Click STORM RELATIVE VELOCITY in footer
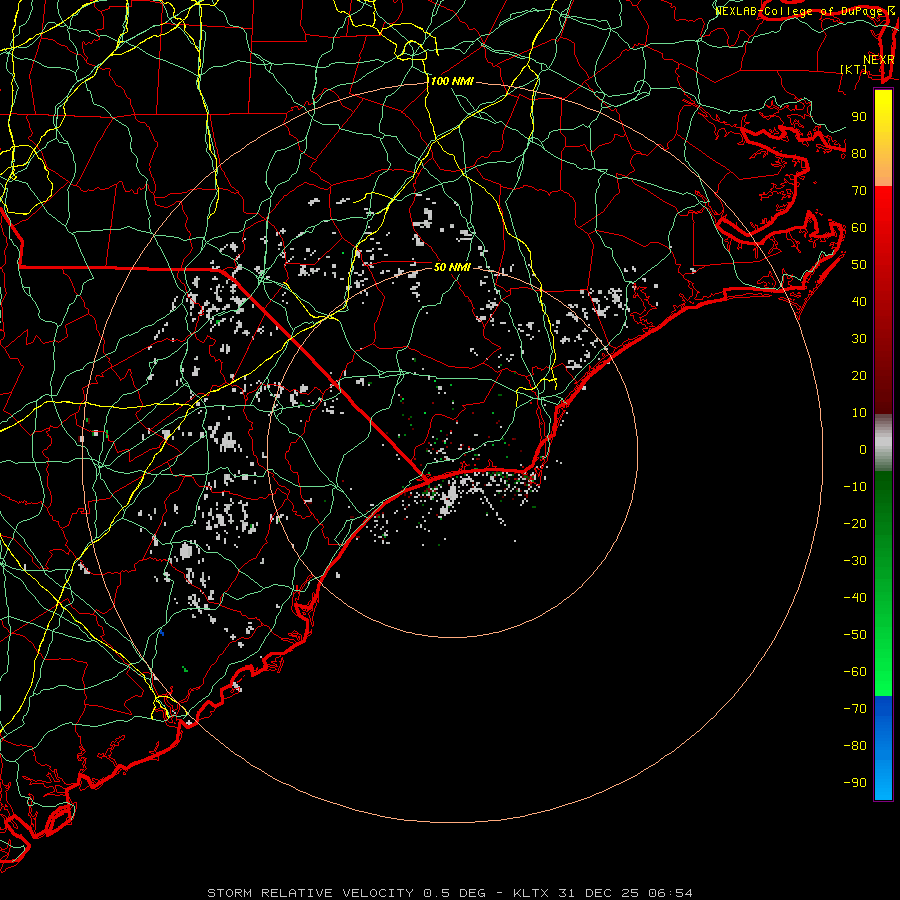Viewport: 900px width, 900px height. [310, 893]
